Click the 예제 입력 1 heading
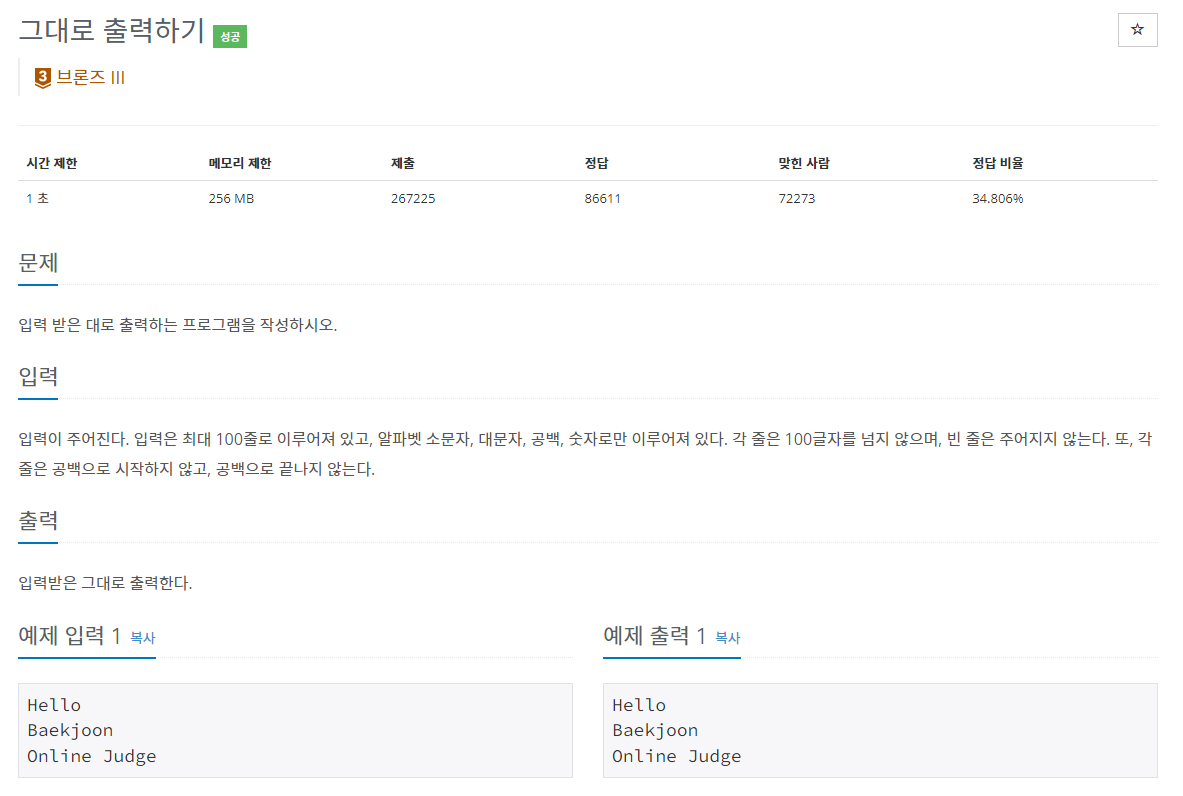The image size is (1183, 796). (x=69, y=636)
